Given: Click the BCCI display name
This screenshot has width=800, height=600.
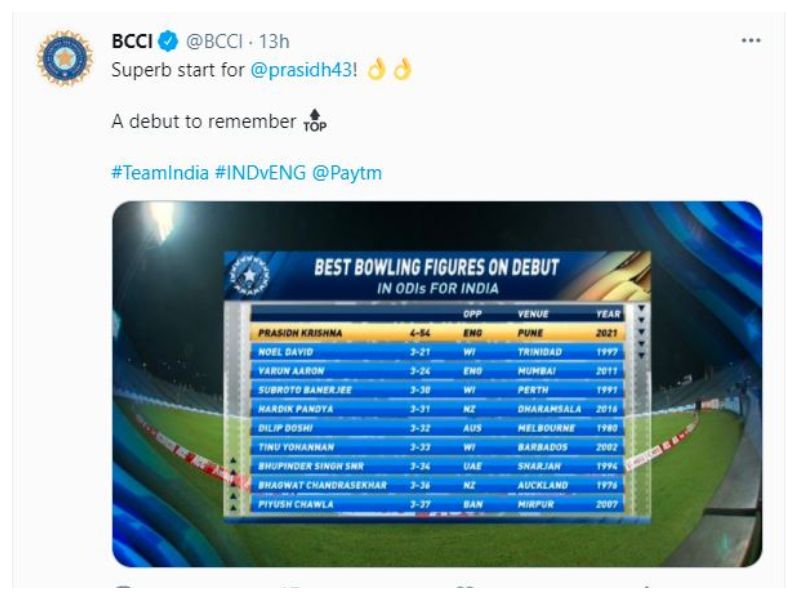Looking at the screenshot, I should 132,41.
